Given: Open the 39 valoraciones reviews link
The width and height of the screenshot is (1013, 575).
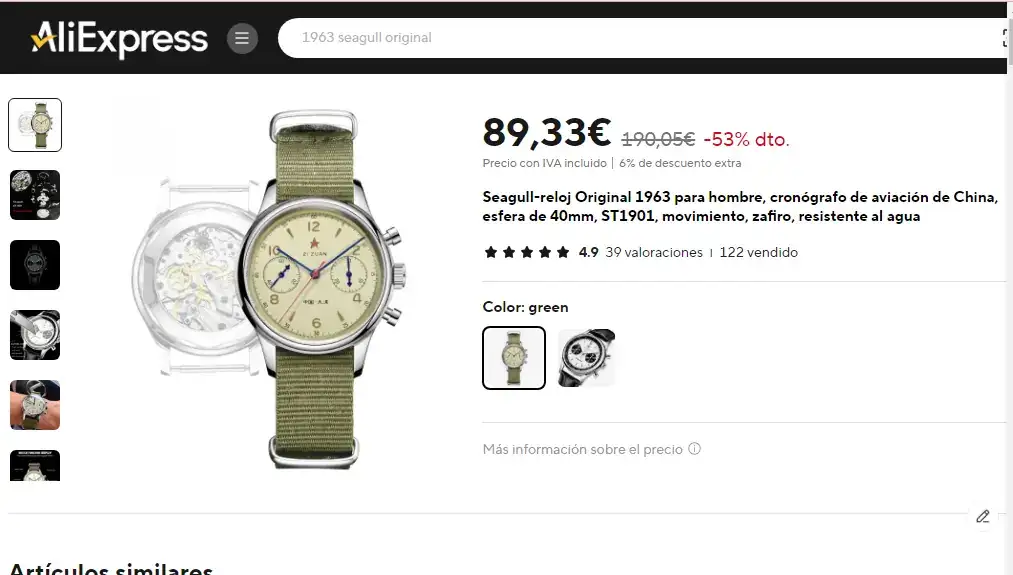Looking at the screenshot, I should 654,253.
